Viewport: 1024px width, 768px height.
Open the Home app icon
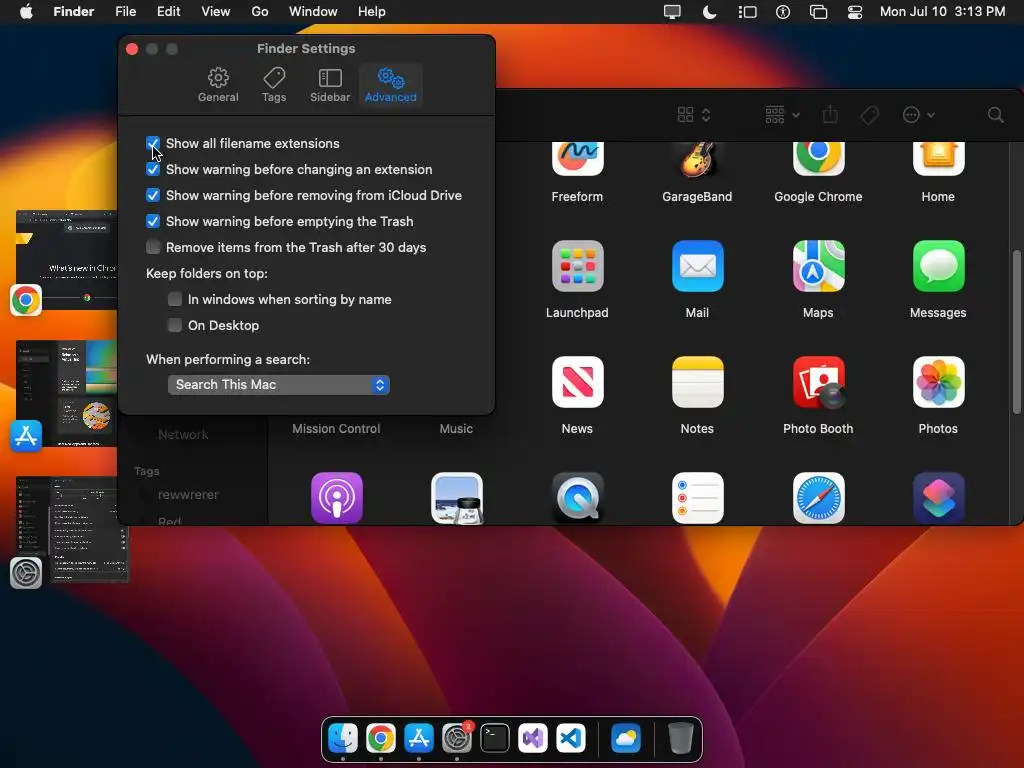coord(938,159)
